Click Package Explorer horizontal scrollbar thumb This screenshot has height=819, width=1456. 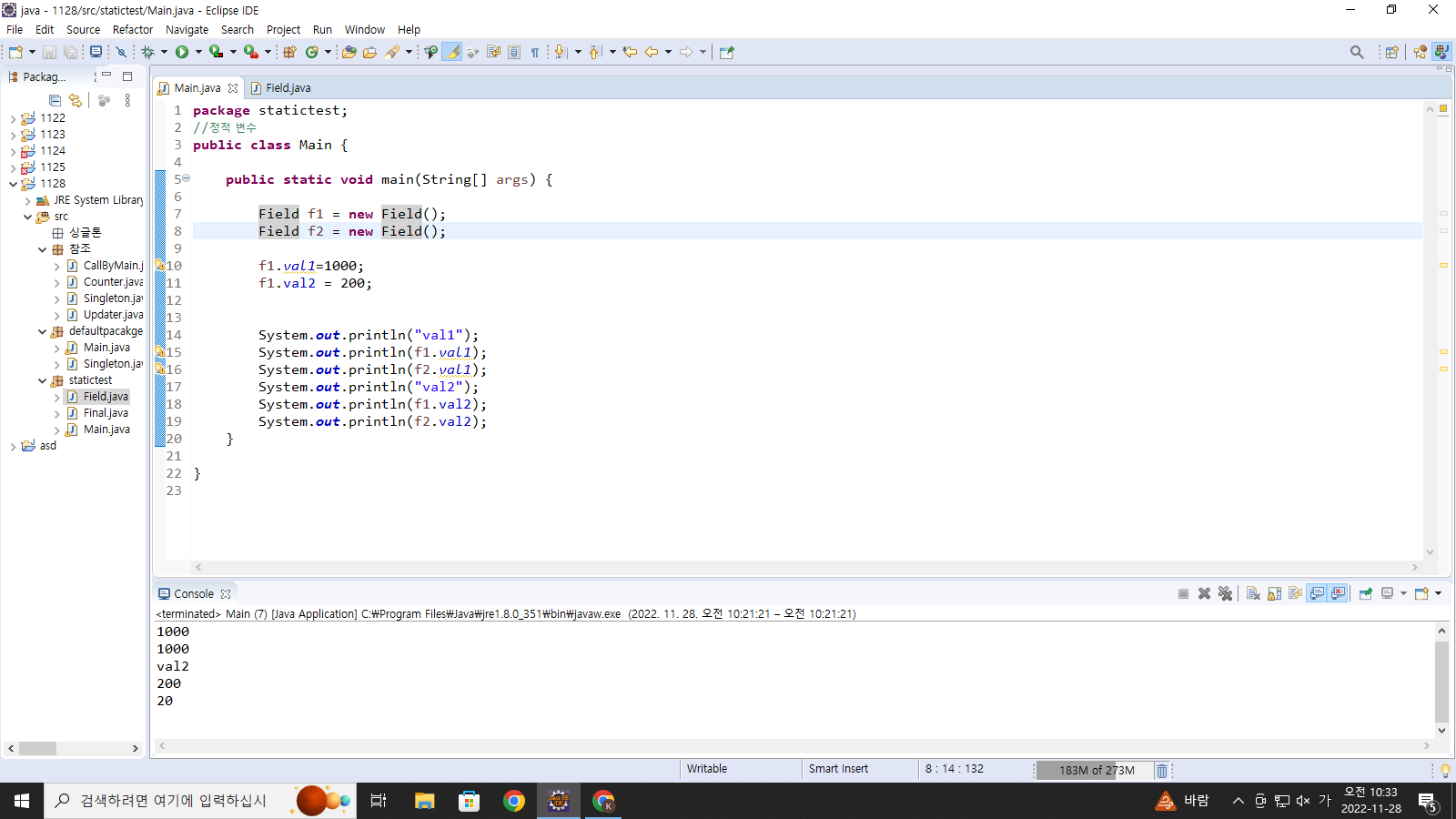tap(37, 748)
